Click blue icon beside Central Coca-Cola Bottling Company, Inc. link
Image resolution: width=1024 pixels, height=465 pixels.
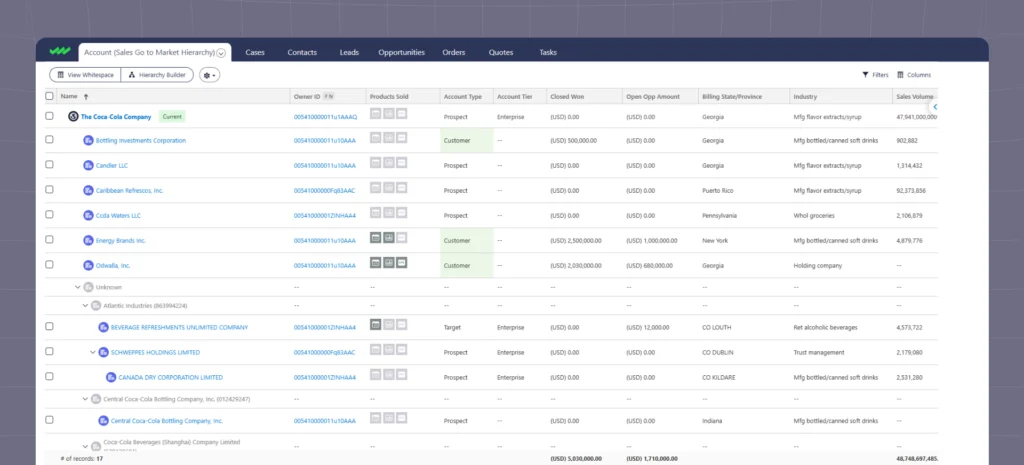pos(103,421)
